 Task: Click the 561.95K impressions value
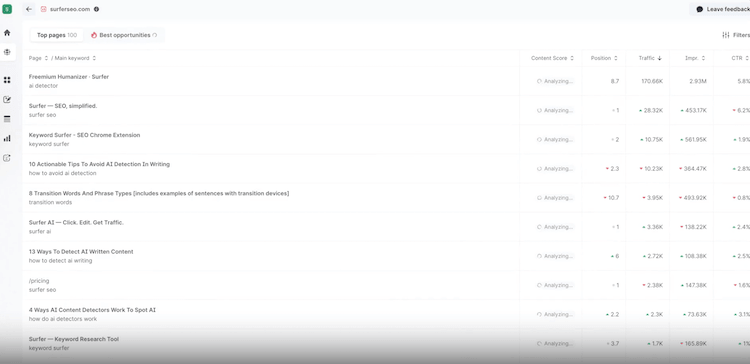[x=696, y=140]
